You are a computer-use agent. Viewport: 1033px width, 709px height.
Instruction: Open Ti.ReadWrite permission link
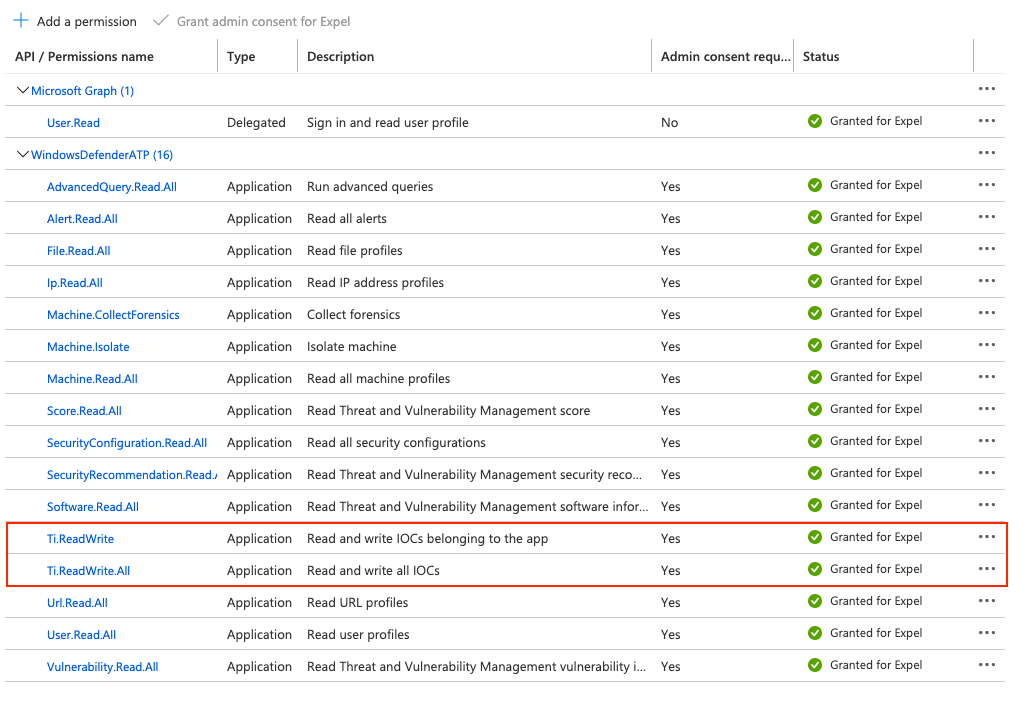(x=80, y=539)
